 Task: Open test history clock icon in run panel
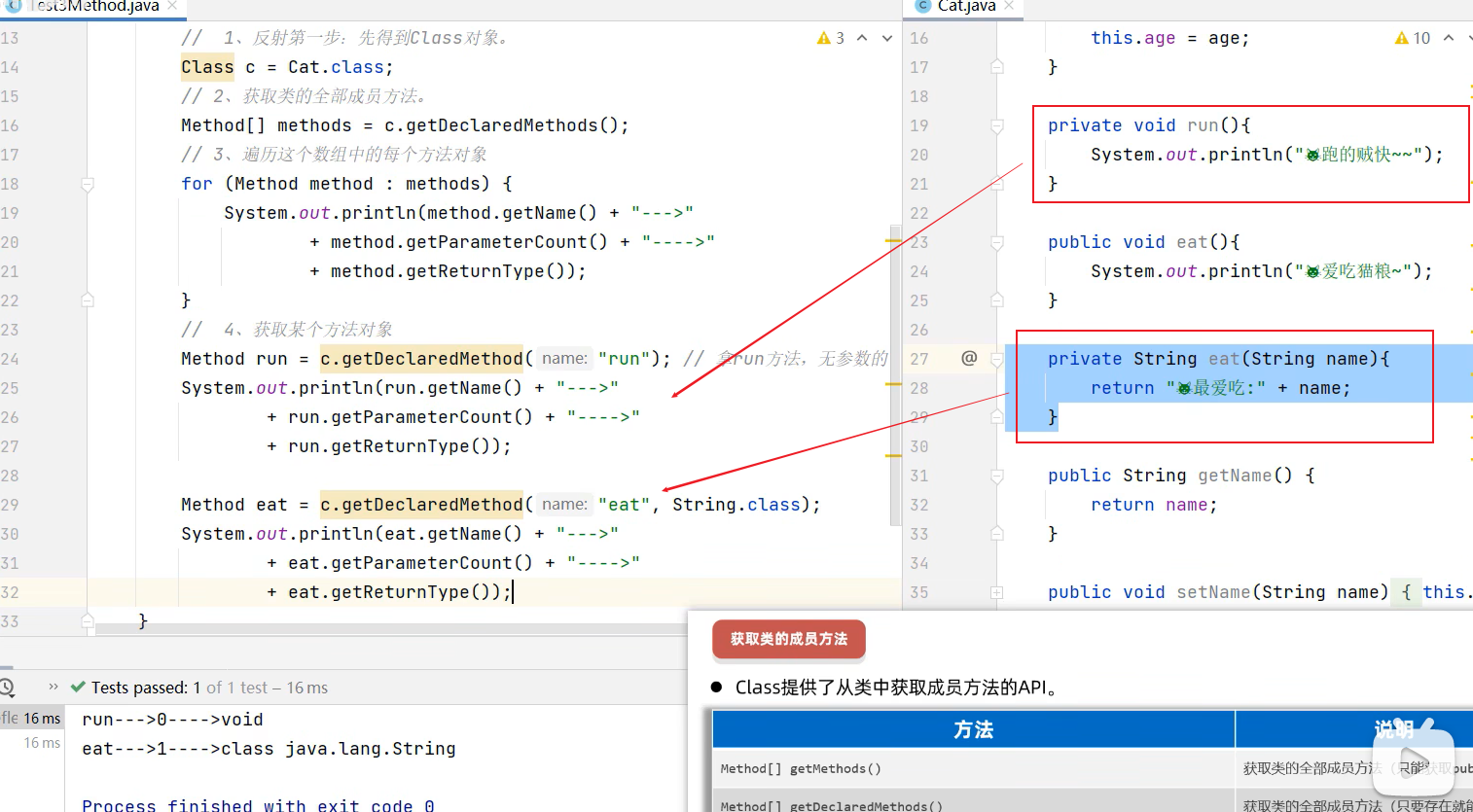pyautogui.click(x=6, y=688)
